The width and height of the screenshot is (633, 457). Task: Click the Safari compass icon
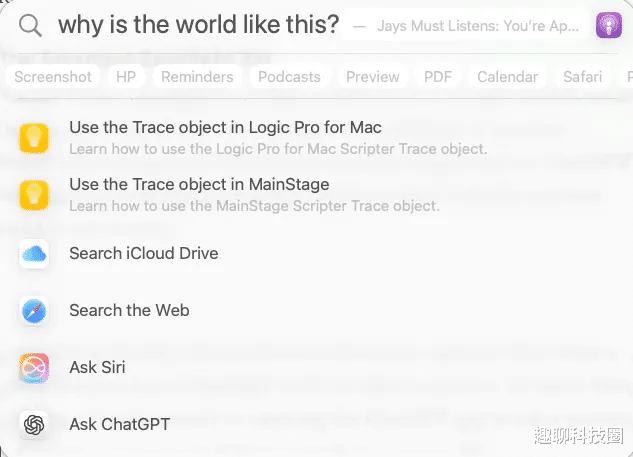click(x=34, y=311)
